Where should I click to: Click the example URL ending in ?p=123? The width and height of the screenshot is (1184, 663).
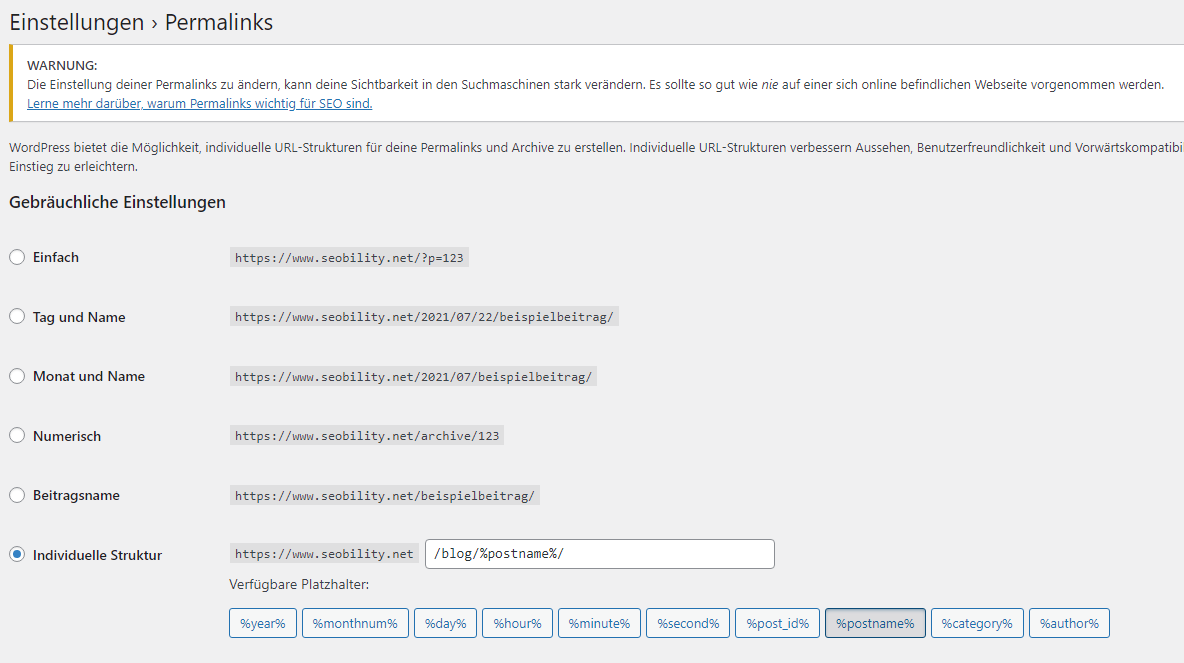tap(349, 257)
